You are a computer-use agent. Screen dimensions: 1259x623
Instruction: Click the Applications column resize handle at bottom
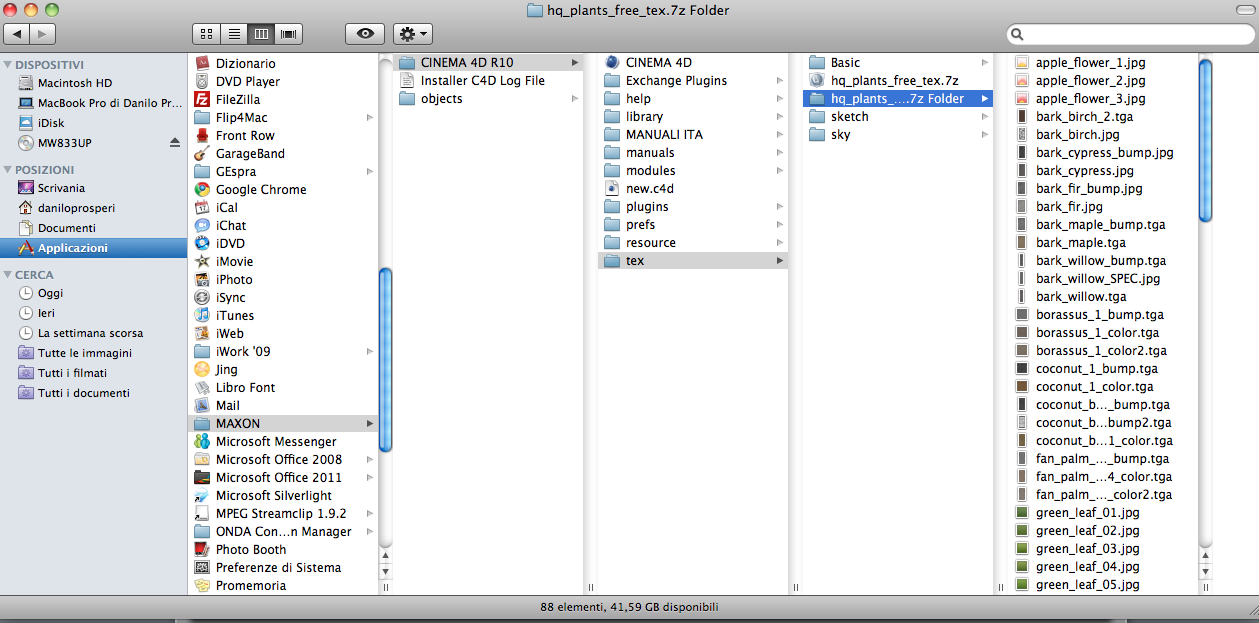tap(386, 588)
